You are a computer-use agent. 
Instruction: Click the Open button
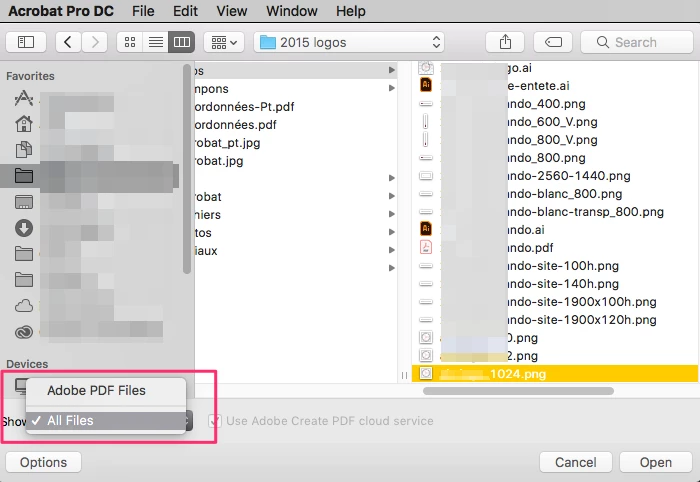click(x=656, y=462)
